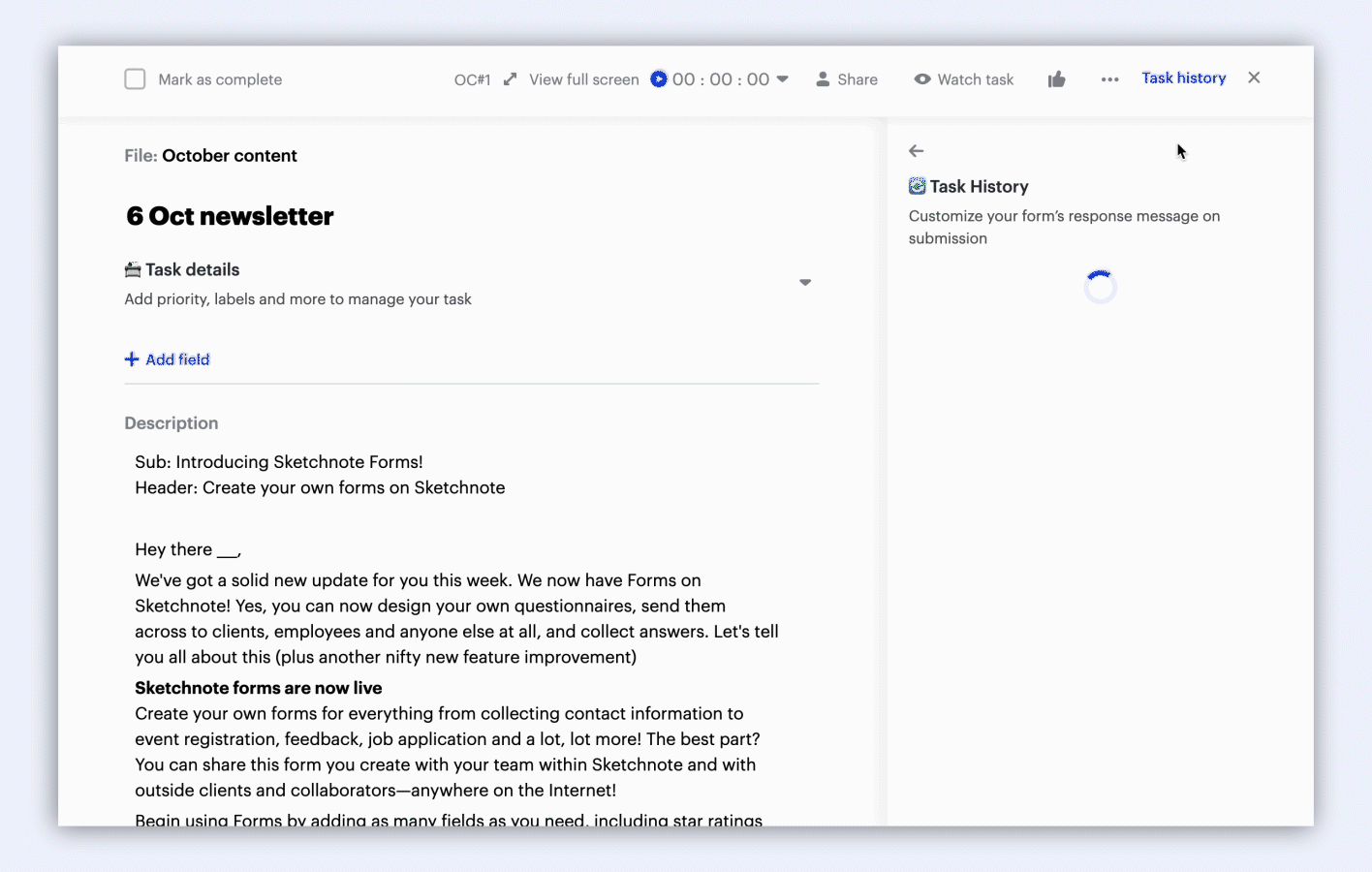Click the Add field link
This screenshot has width=1372, height=872.
[x=177, y=359]
